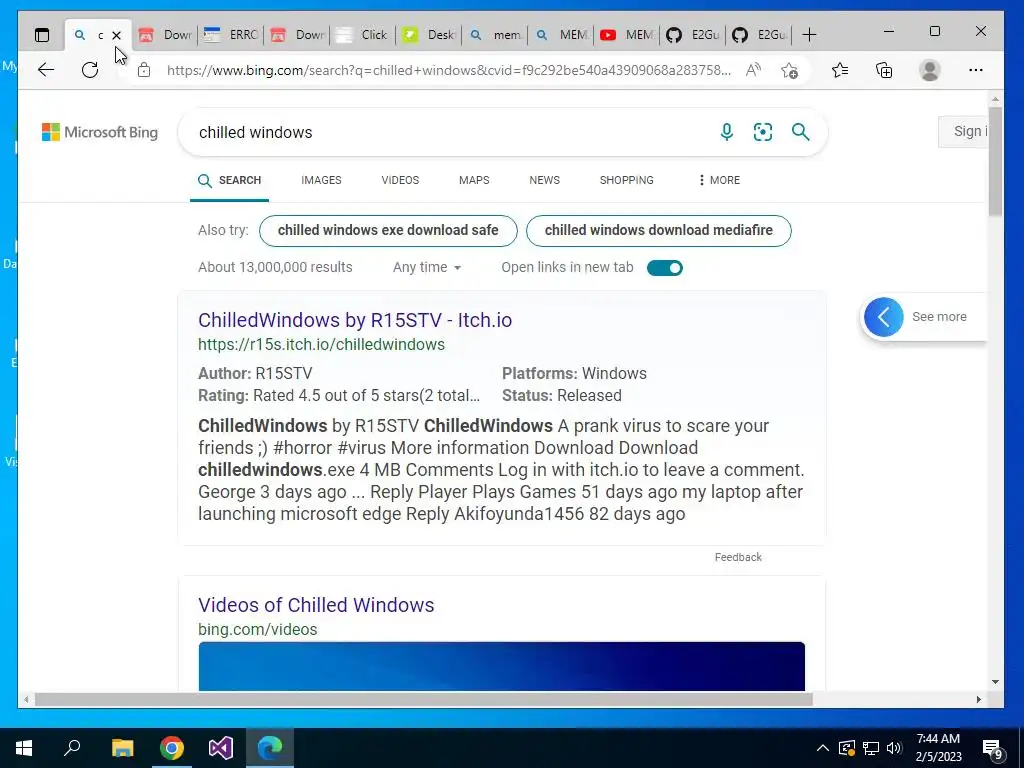This screenshot has height=768, width=1024.
Task: Search by voice using microphone icon
Action: (726, 132)
